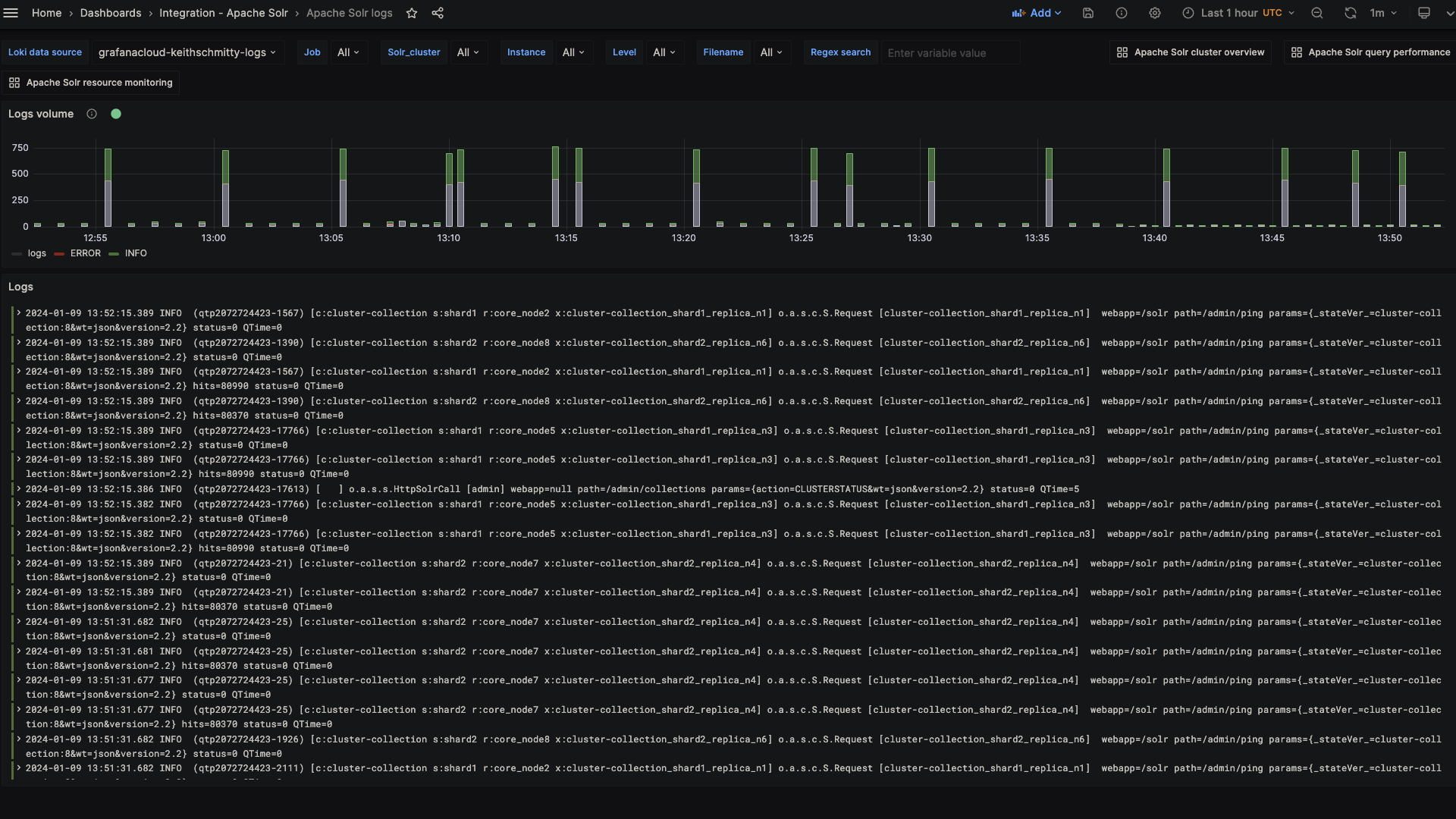1456x819 pixels.
Task: Toggle the logs series in legend
Action: 36,253
